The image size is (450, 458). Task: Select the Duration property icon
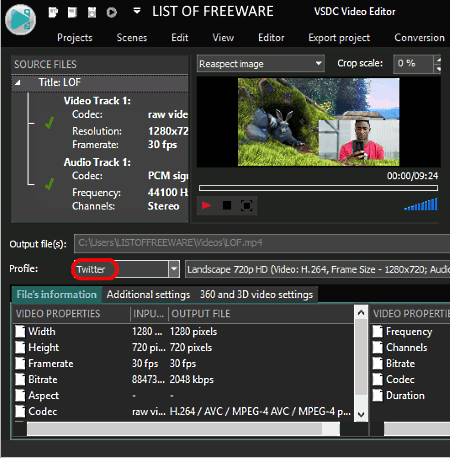click(378, 395)
